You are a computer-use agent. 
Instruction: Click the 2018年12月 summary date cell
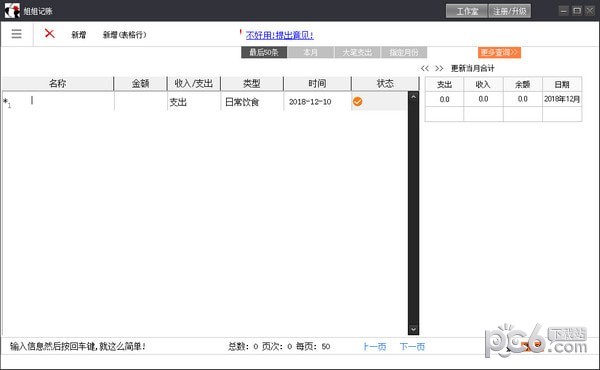pos(562,99)
